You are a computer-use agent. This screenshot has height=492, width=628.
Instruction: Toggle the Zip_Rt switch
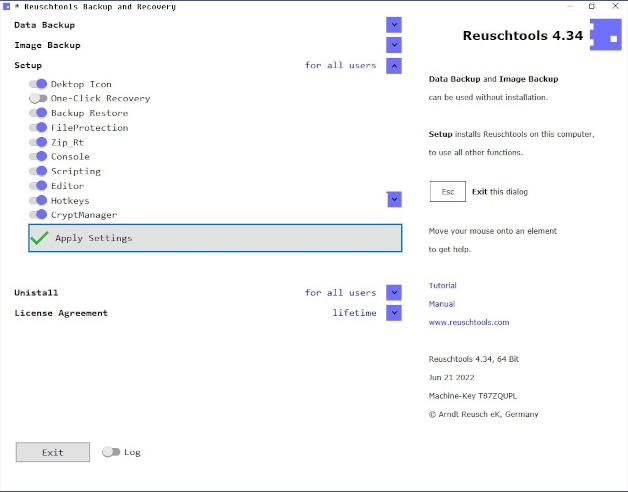[x=39, y=142]
